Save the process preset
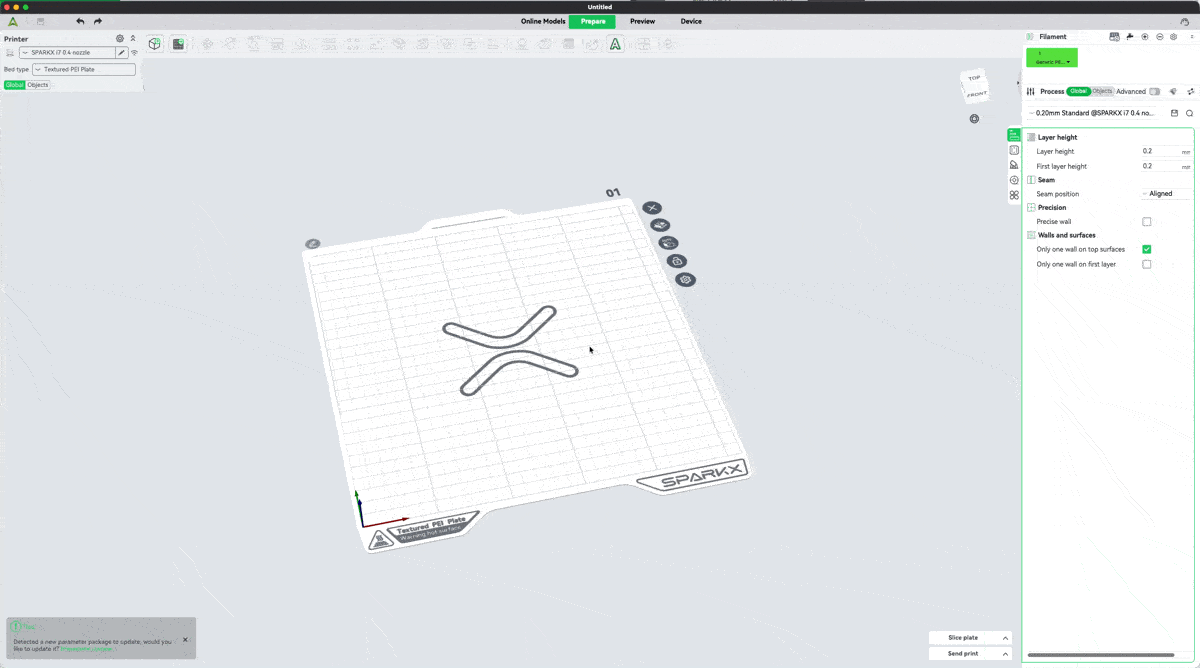Screen dimensions: 1200x668 click(x=1174, y=113)
